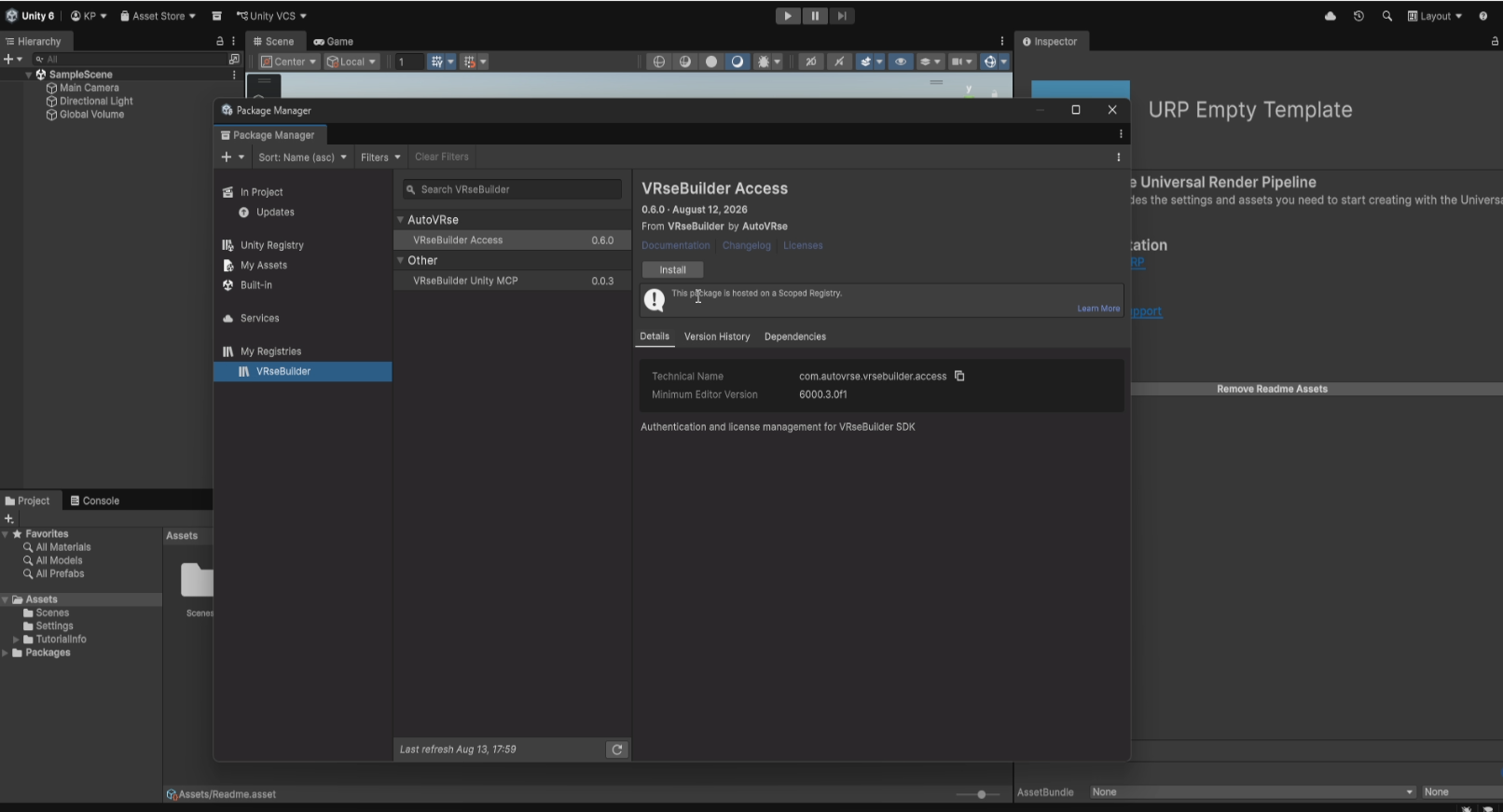Open the Unity VCS dropdown
Screen dimensions: 1503x812
pyautogui.click(x=271, y=16)
